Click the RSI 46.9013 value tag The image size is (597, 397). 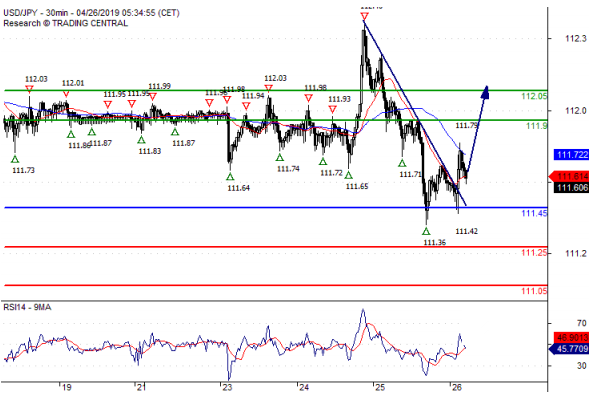coord(572,337)
